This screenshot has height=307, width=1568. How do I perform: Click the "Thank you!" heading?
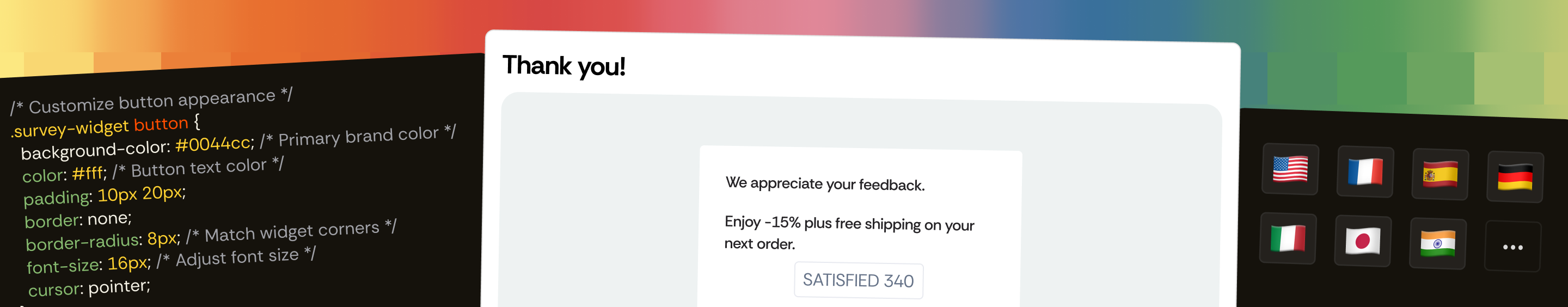click(563, 66)
